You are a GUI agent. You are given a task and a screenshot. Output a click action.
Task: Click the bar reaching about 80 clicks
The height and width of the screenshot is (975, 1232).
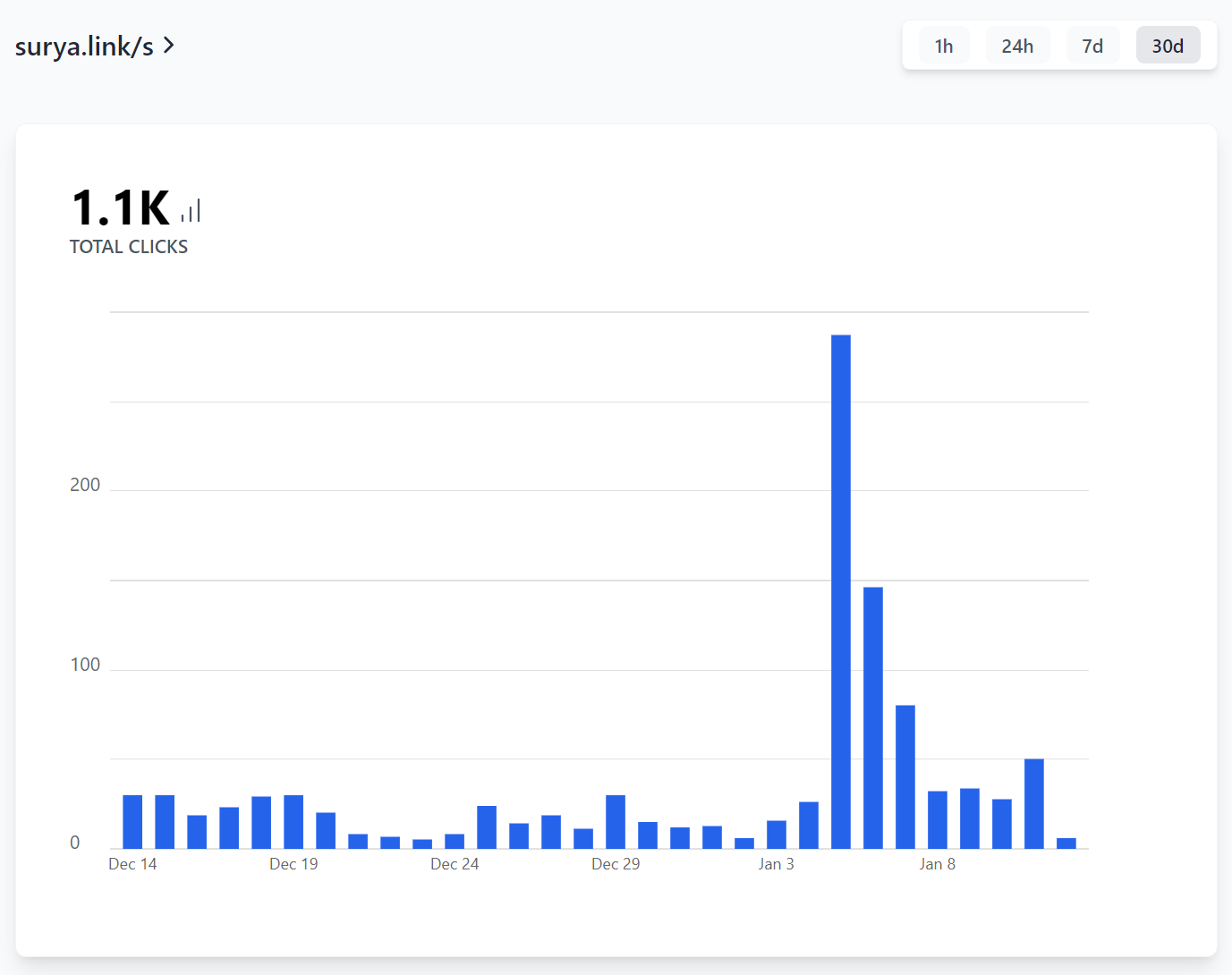905,776
